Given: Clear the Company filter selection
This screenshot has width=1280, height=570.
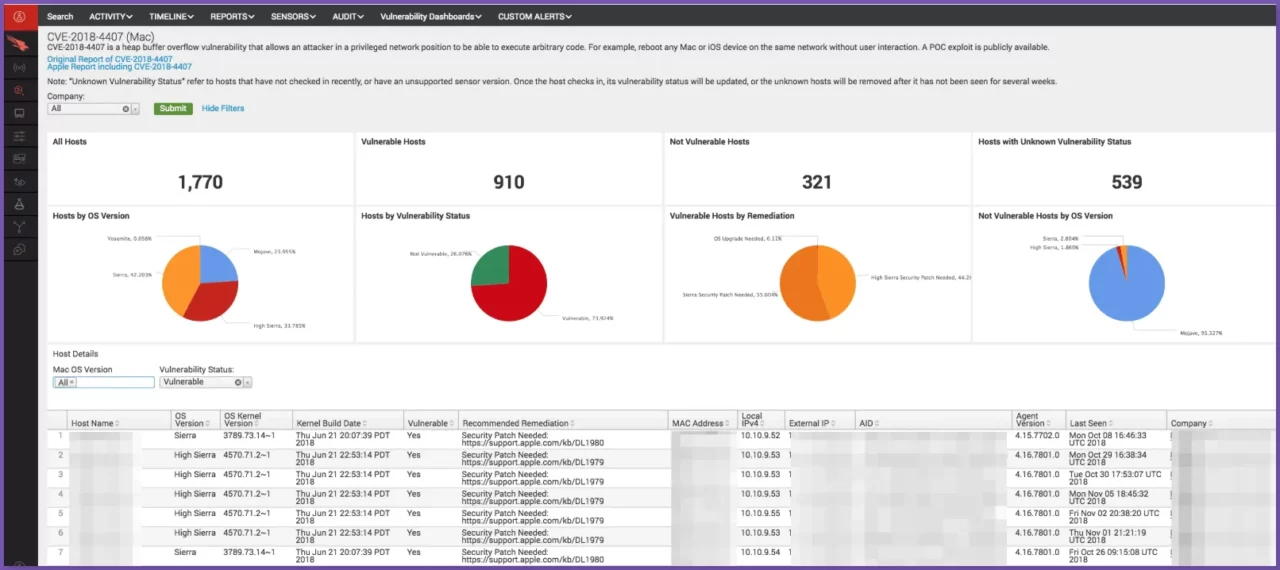Looking at the screenshot, I should (x=126, y=109).
